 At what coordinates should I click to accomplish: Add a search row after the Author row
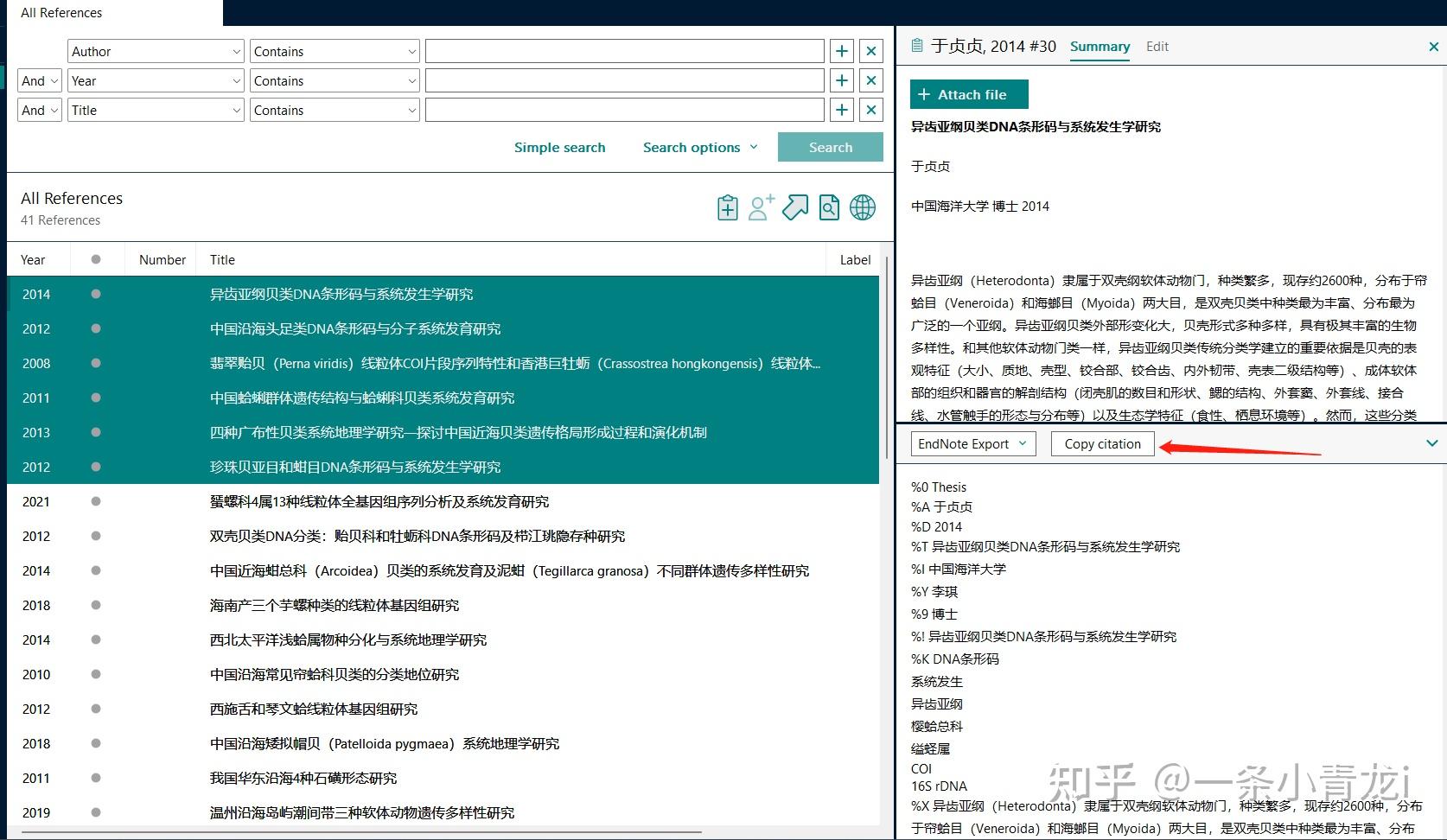(841, 52)
